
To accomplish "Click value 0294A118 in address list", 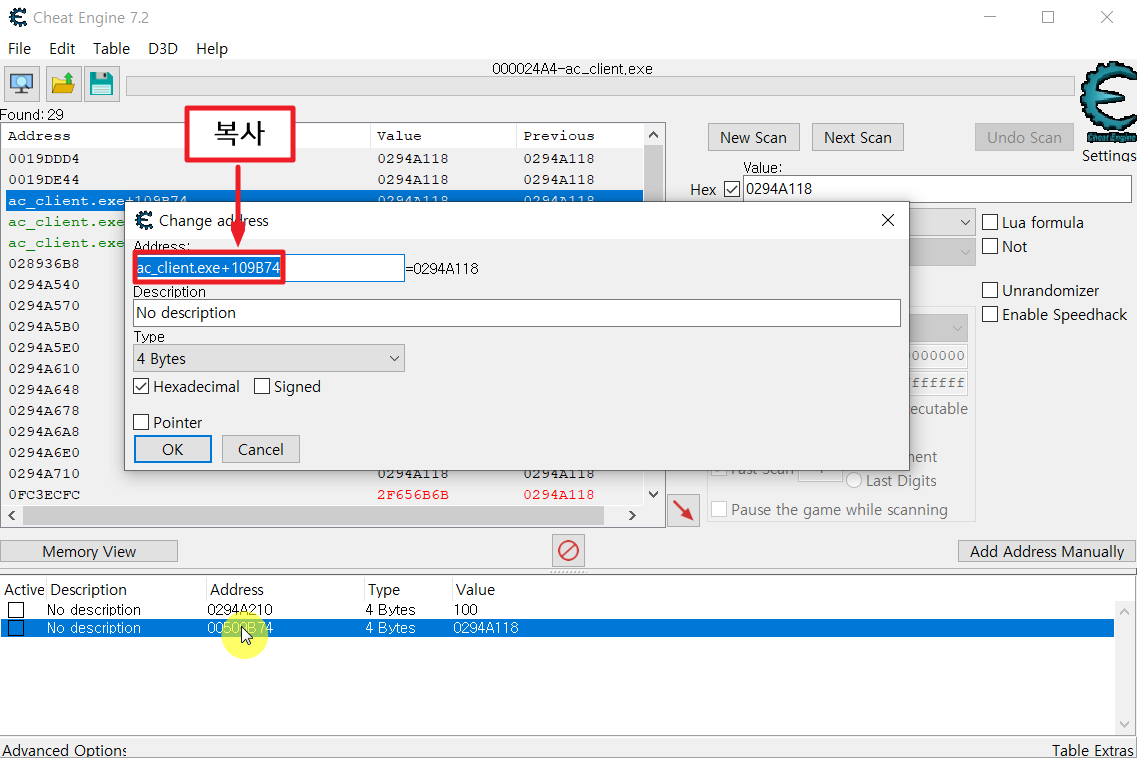I will (486, 628).
